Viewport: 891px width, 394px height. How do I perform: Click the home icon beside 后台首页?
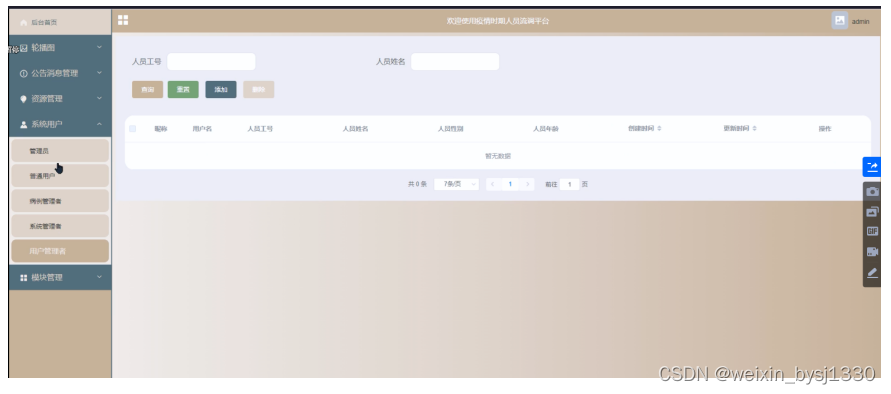click(x=23, y=23)
